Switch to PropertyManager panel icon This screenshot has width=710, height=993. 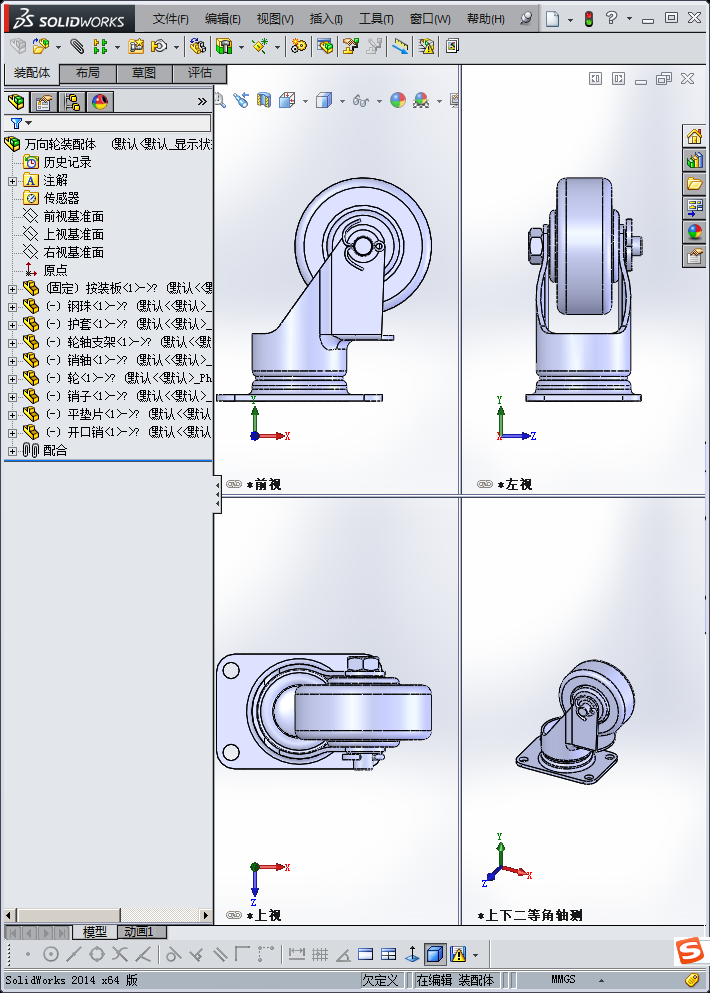click(44, 102)
